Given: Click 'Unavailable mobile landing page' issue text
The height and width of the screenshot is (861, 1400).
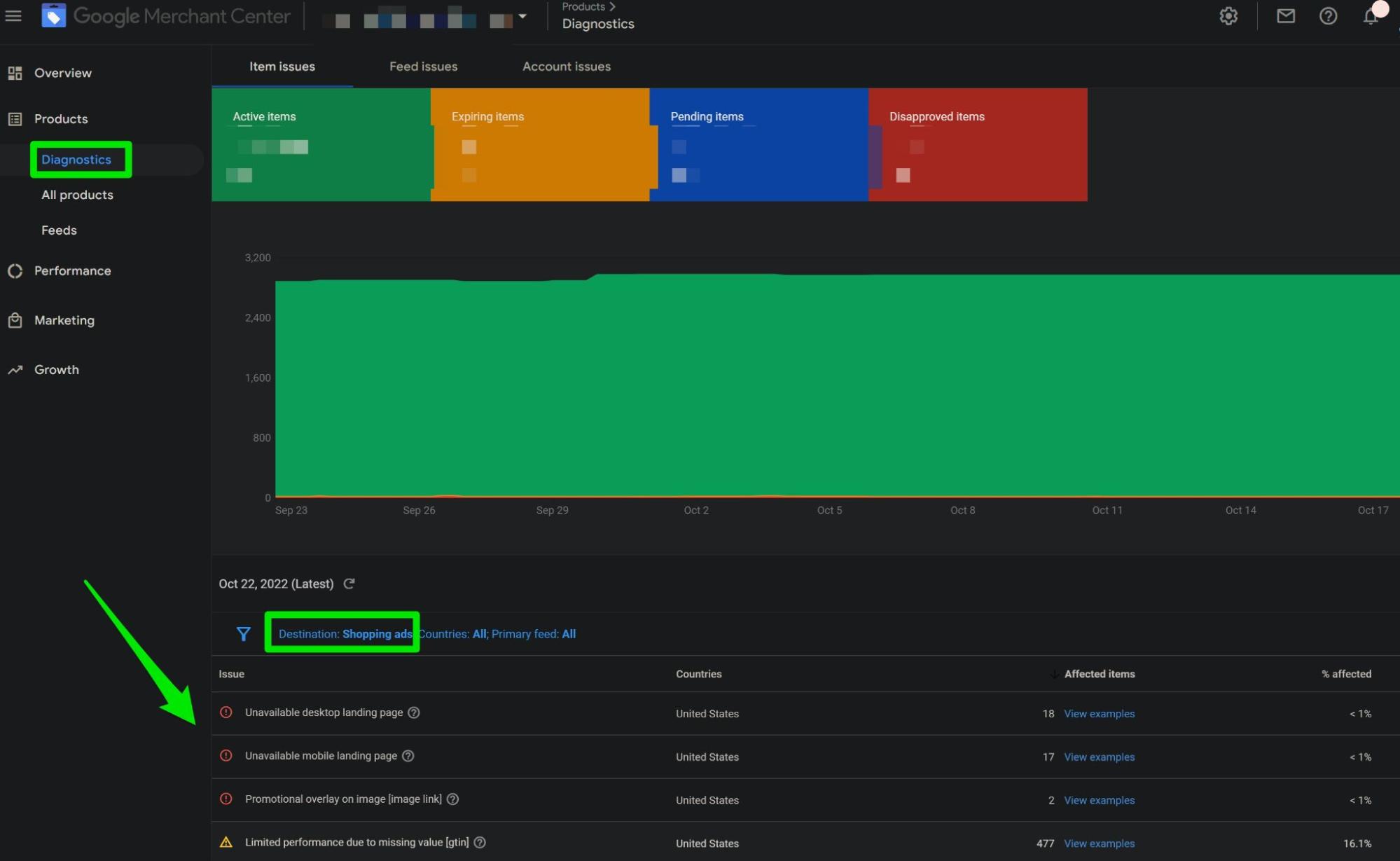Looking at the screenshot, I should [x=321, y=756].
